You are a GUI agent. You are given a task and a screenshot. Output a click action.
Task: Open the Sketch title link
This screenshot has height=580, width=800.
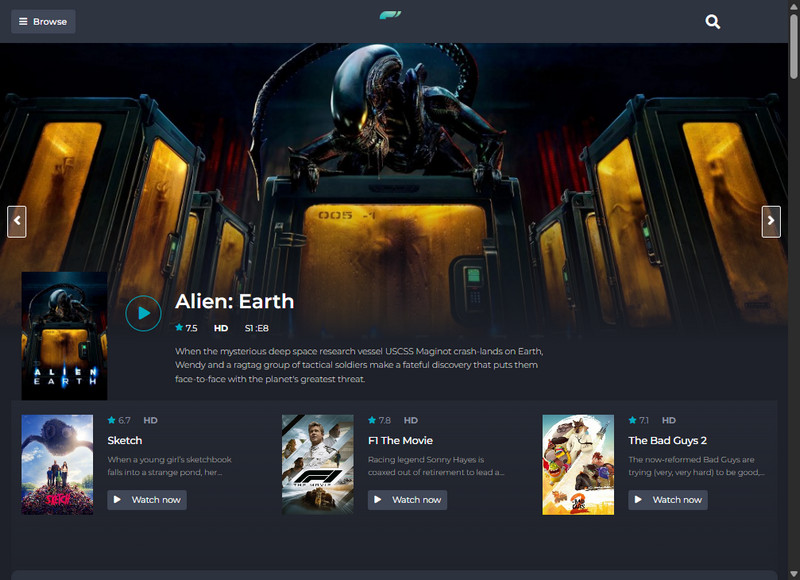tap(124, 440)
